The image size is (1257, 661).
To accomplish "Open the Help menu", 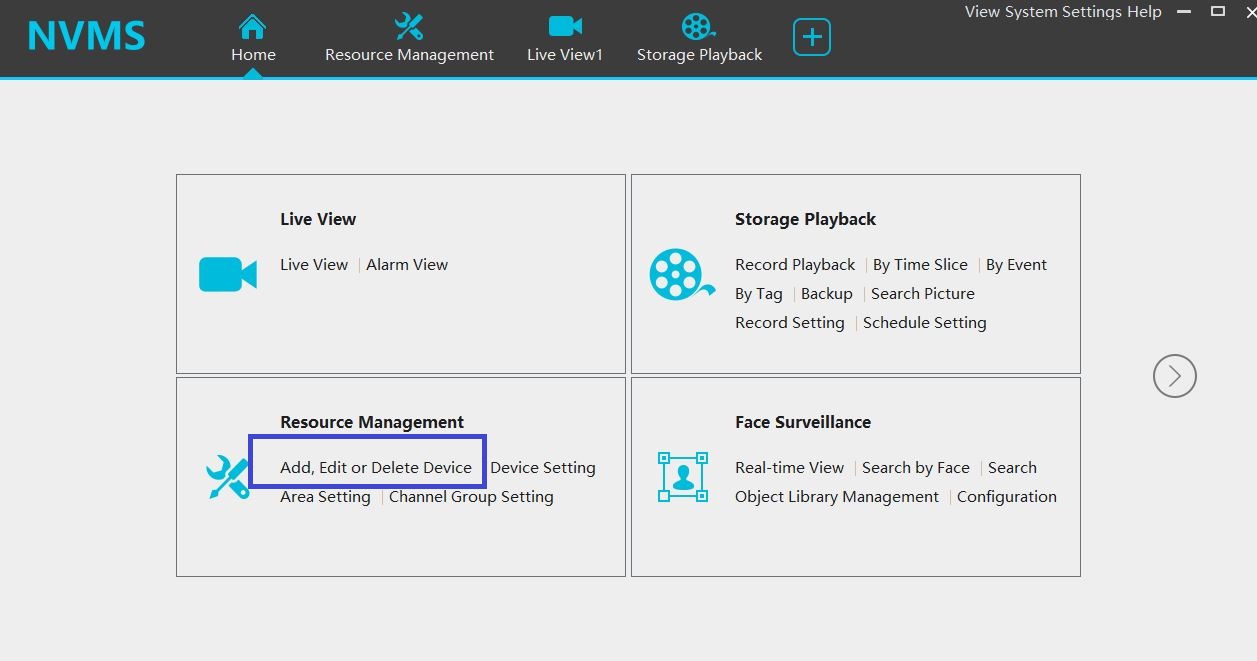I will [1145, 11].
